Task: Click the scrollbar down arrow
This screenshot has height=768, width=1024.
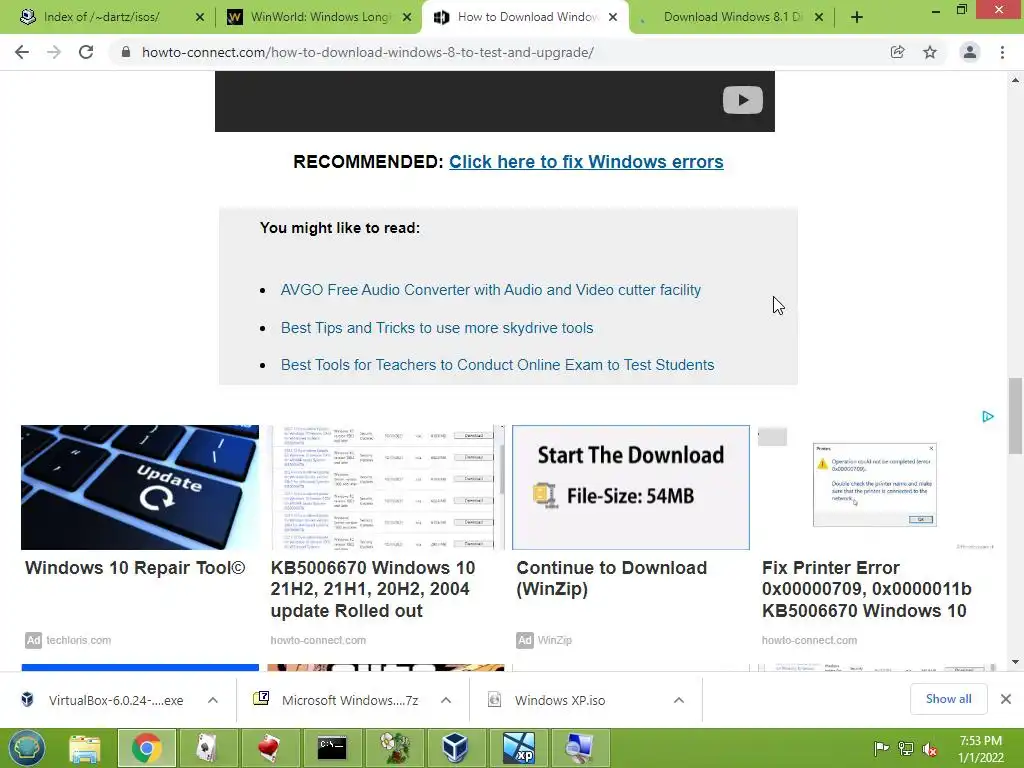Action: [x=1016, y=662]
